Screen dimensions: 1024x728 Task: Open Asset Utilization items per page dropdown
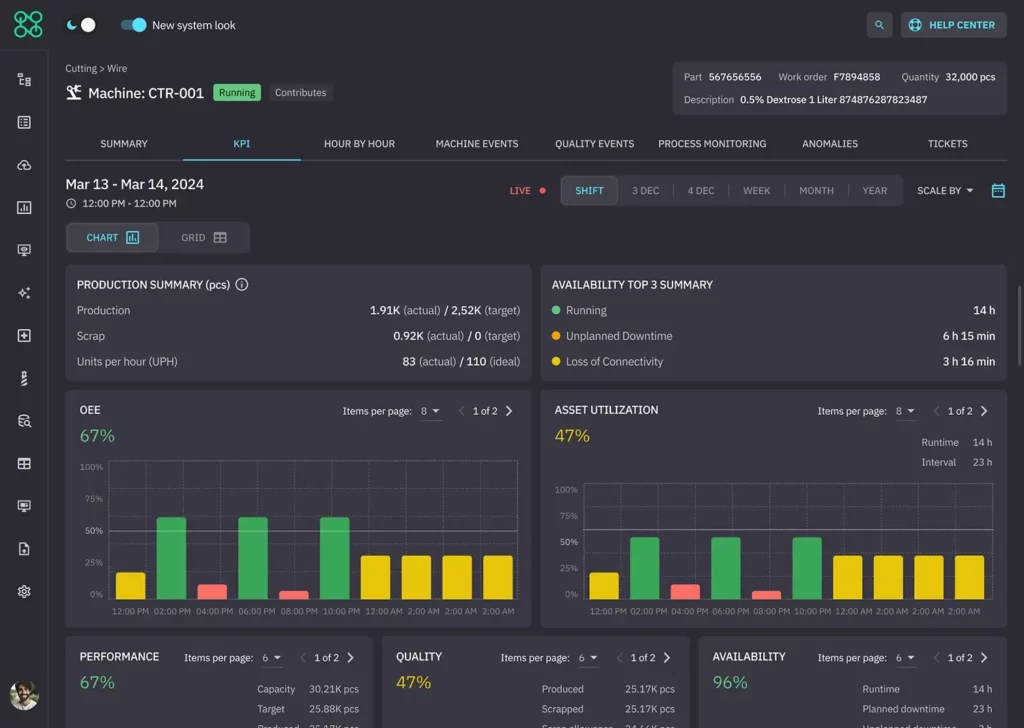906,411
